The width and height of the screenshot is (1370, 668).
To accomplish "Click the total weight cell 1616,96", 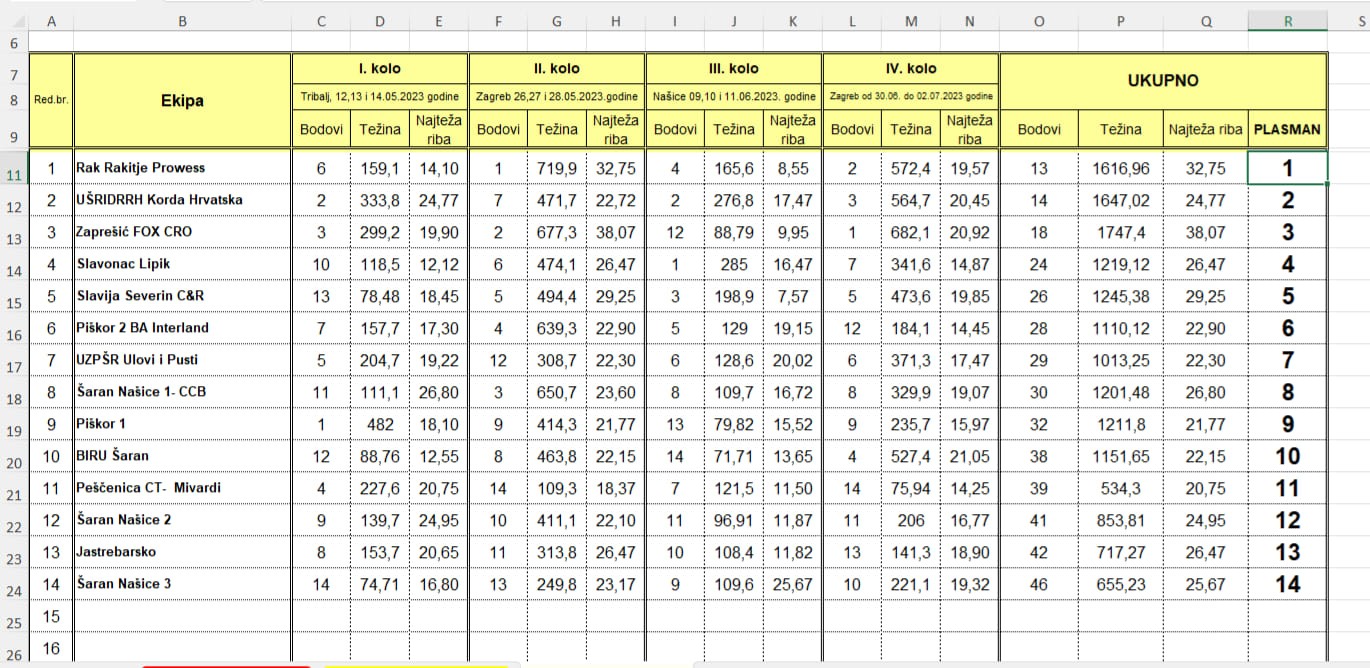I will [x=1121, y=168].
